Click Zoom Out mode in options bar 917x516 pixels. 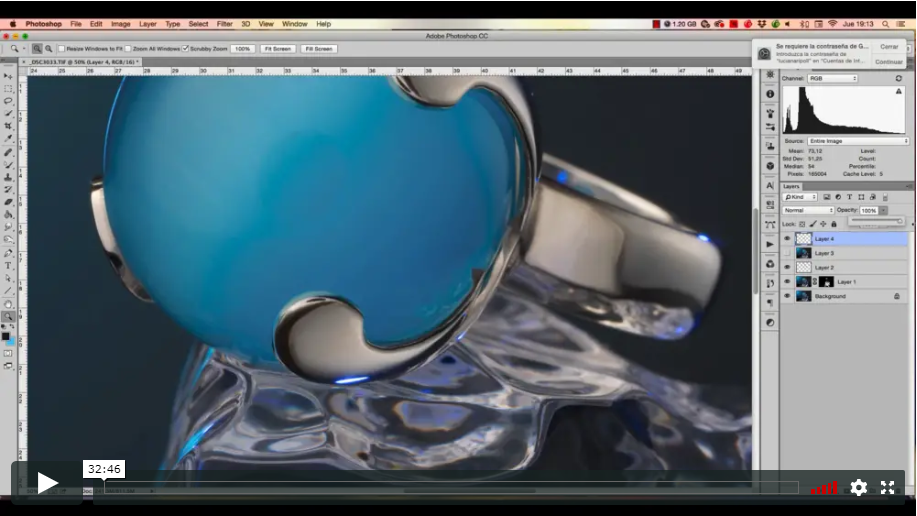49,49
